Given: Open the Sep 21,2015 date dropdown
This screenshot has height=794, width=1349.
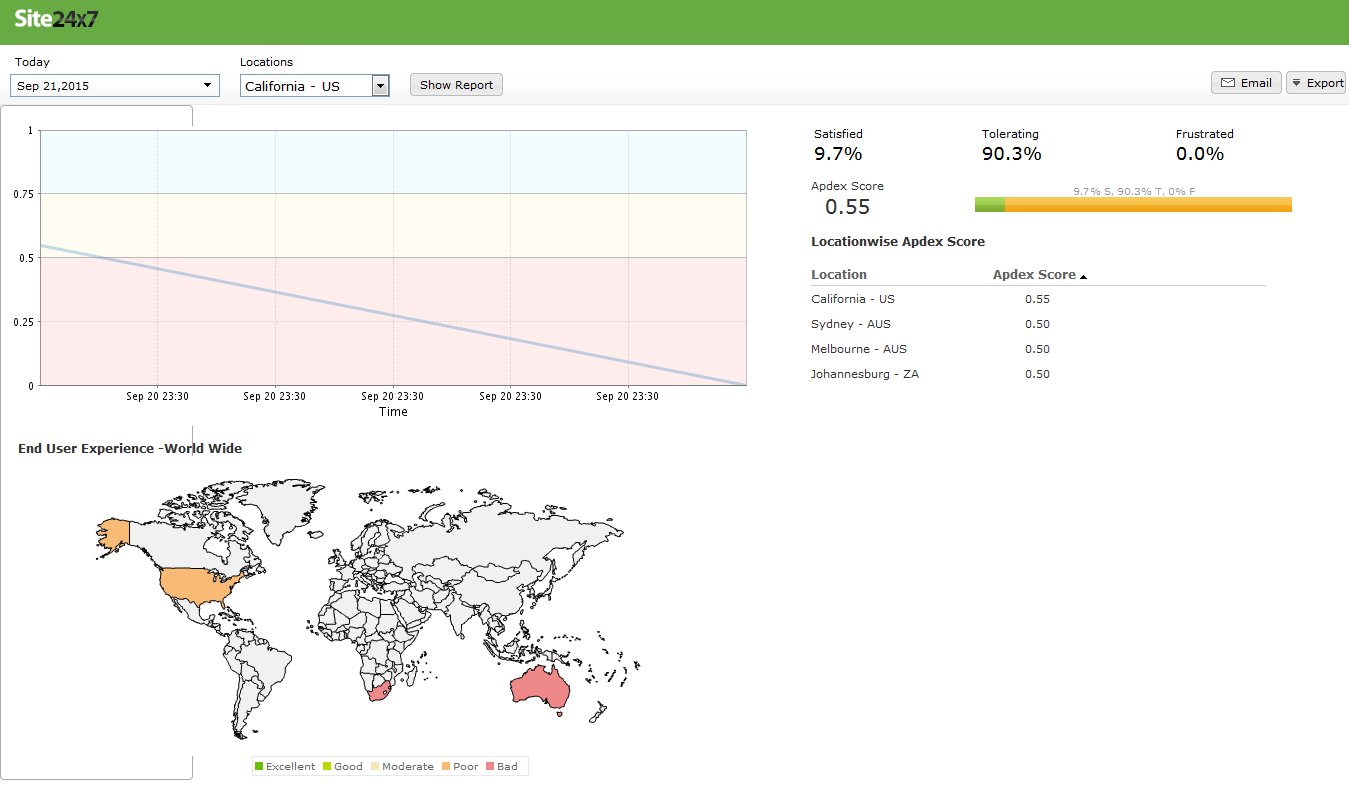Looking at the screenshot, I should click(114, 86).
